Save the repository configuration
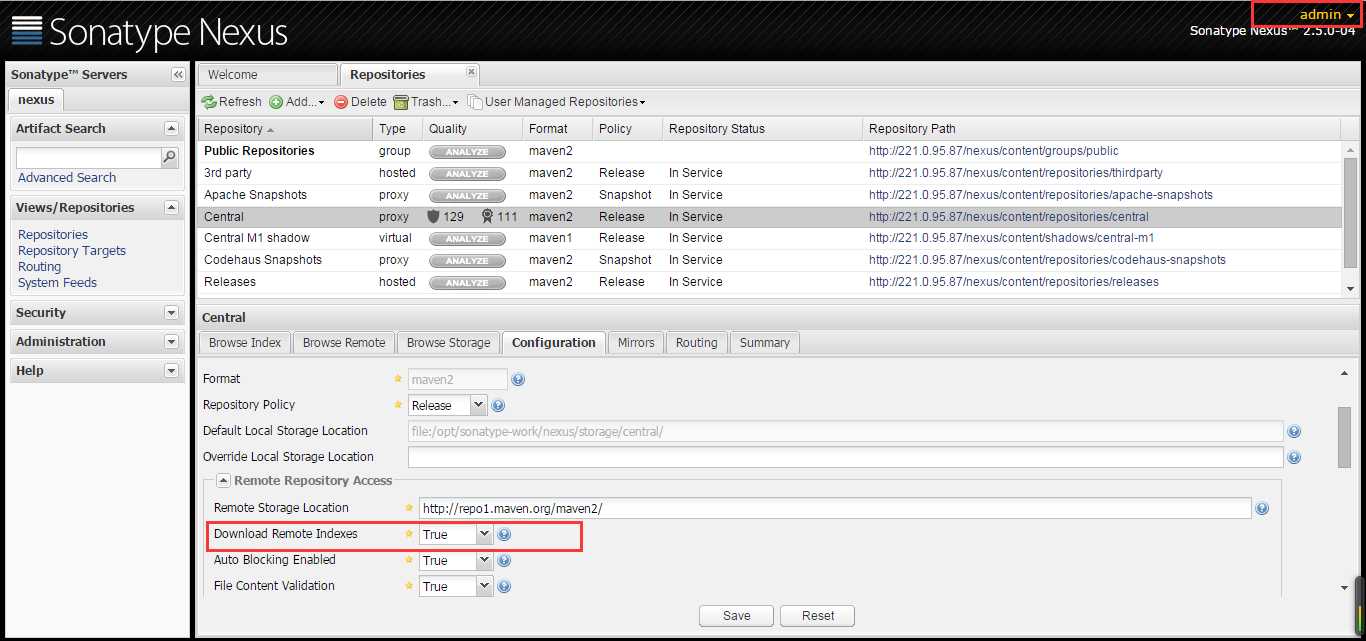Viewport: 1366px width, 641px height. 737,616
